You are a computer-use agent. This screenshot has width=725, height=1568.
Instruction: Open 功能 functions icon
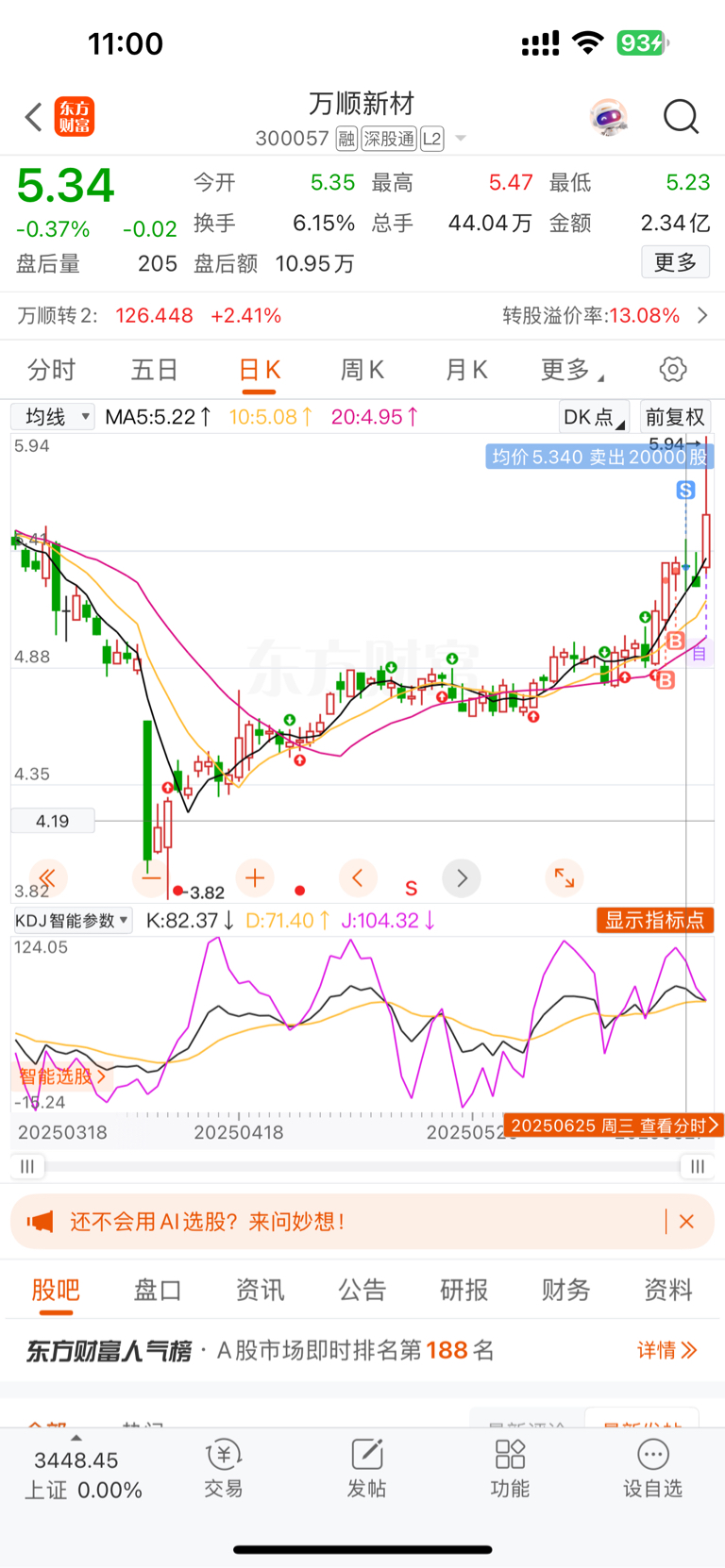point(510,1469)
